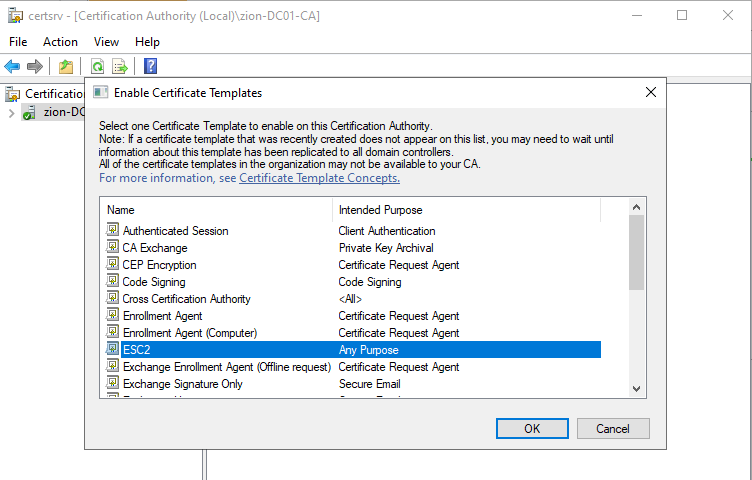Open Help via the question mark icon
Viewport: 752px width, 480px height.
coord(151,67)
